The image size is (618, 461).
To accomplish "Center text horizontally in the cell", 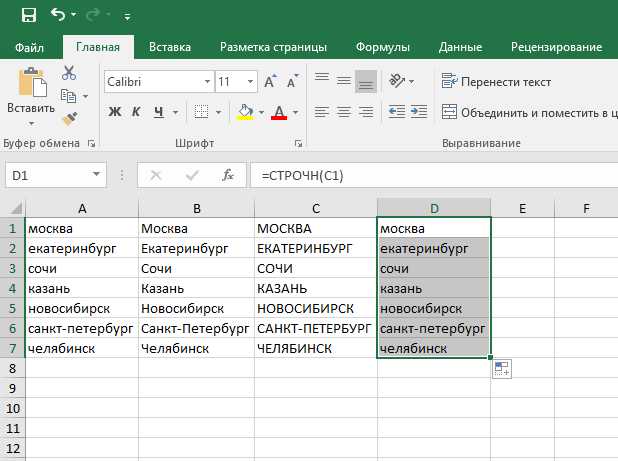I will pos(344,112).
